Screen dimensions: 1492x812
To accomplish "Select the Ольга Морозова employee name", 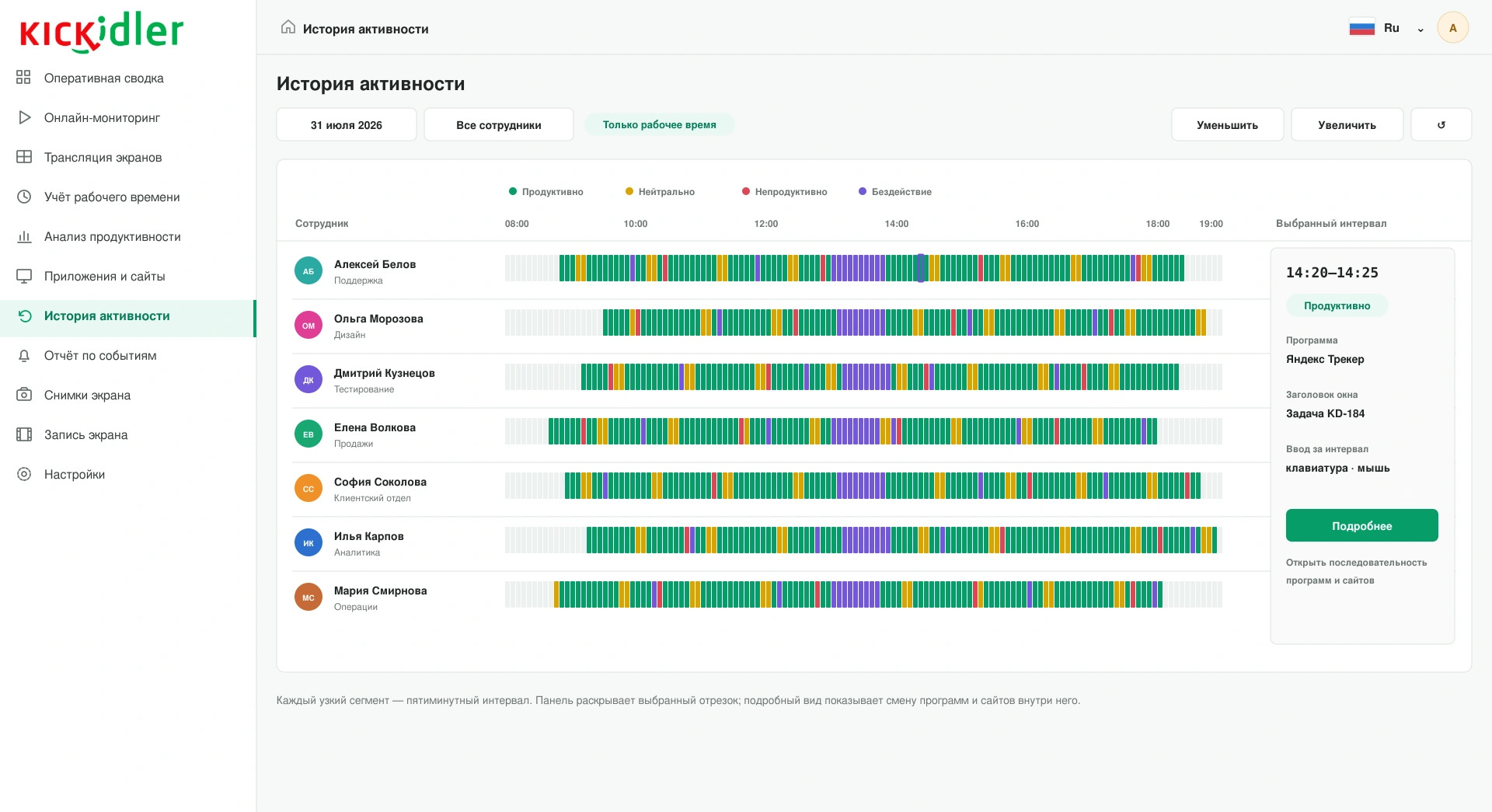I will tap(378, 319).
